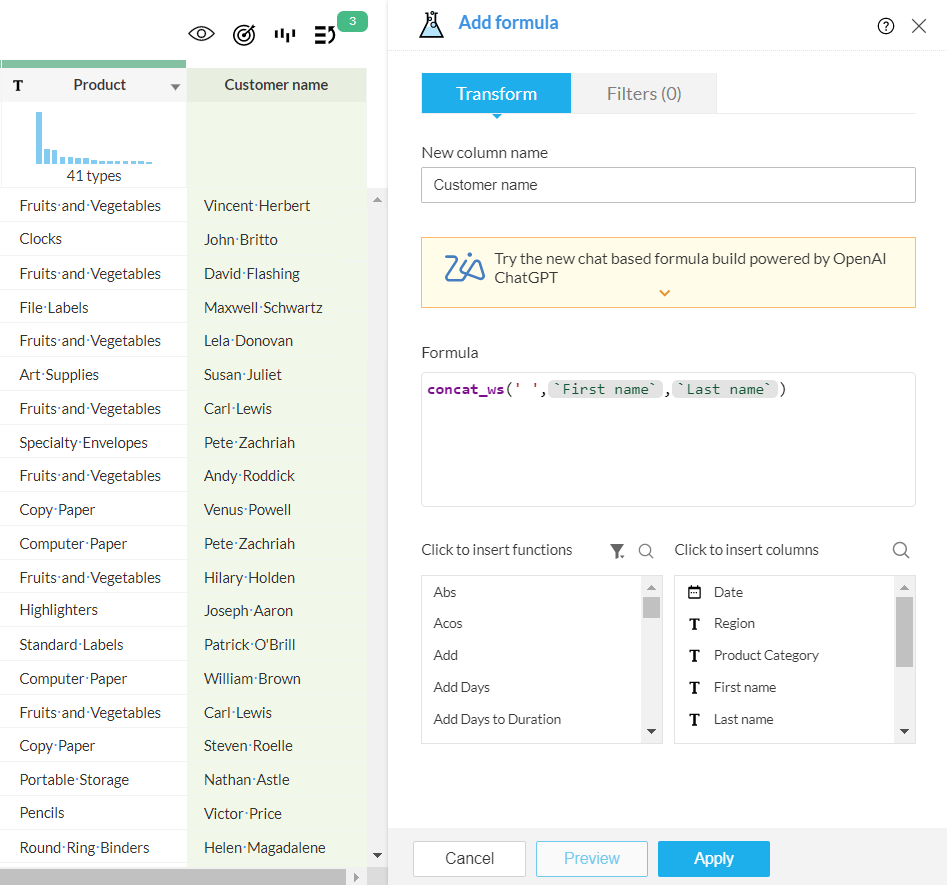947x885 pixels.
Task: Open the ruleset history icon
Action: tap(325, 35)
